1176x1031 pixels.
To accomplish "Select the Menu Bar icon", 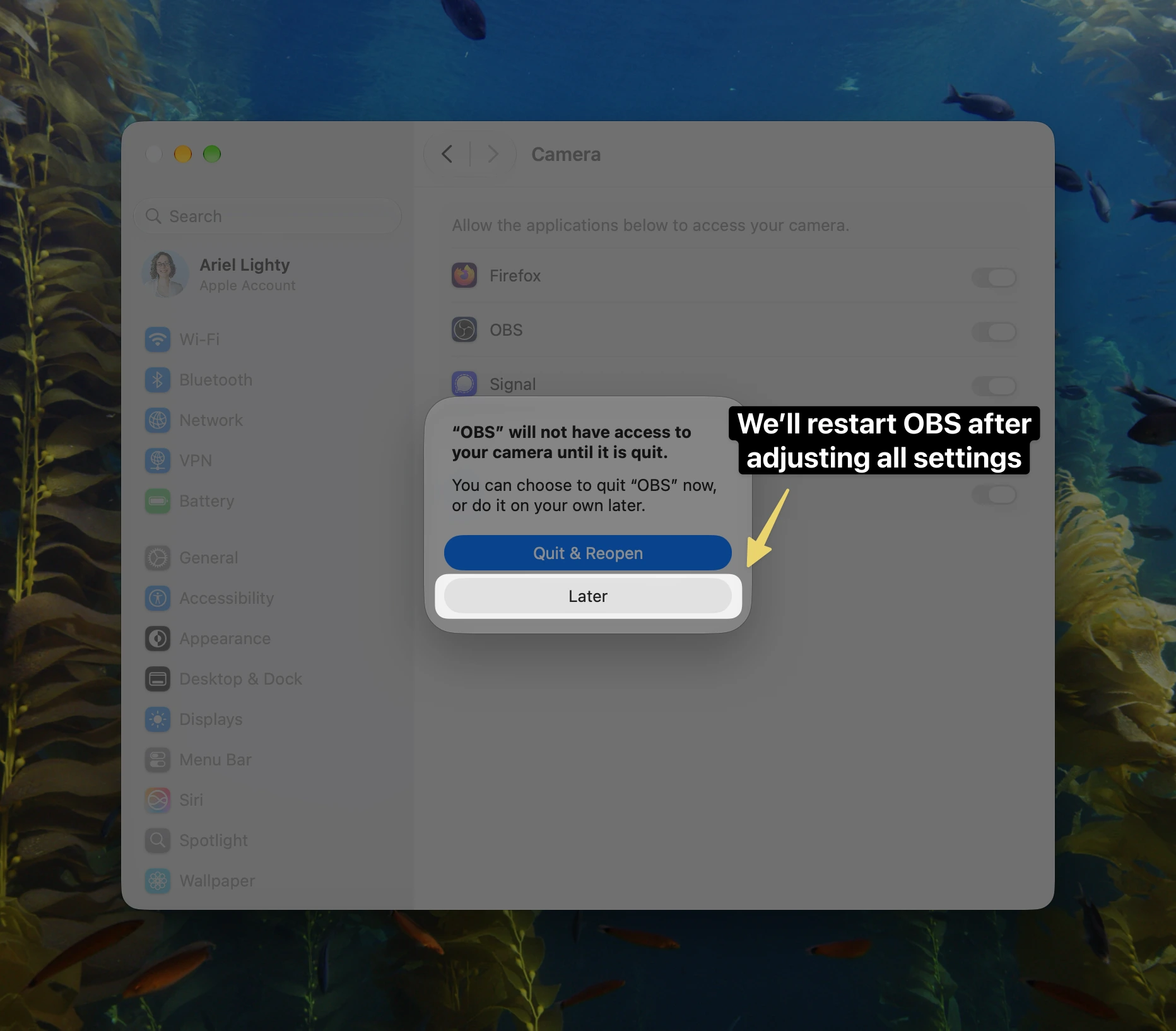I will click(x=158, y=760).
